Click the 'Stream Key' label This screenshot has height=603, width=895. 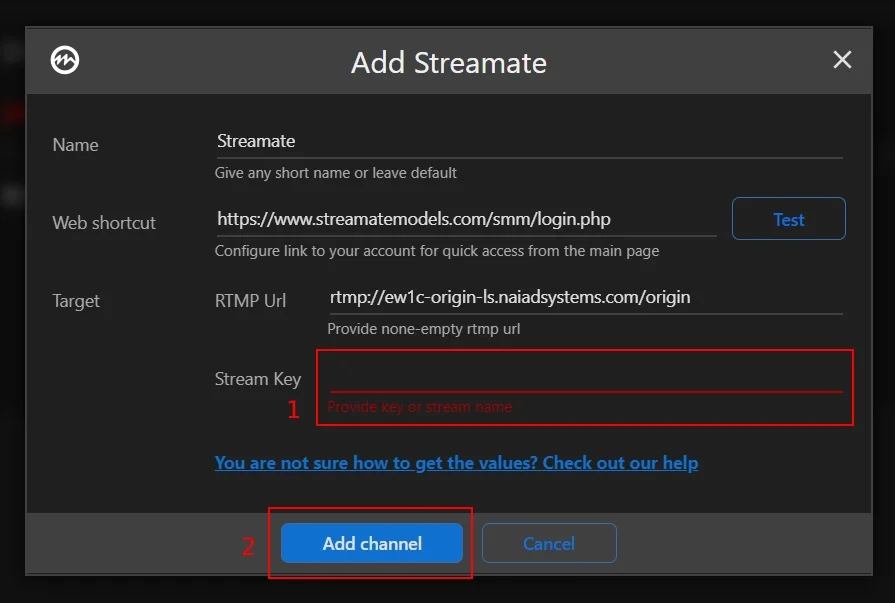pyautogui.click(x=257, y=379)
